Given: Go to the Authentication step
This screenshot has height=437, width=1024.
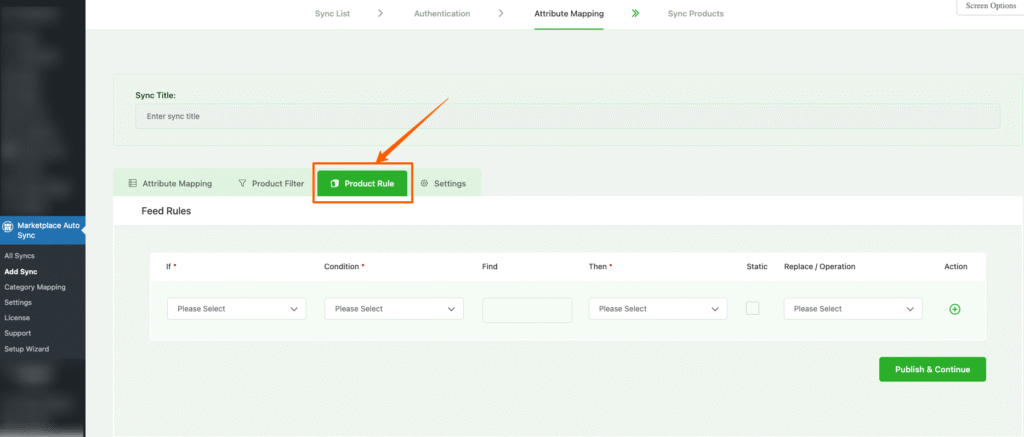Looking at the screenshot, I should tap(442, 13).
